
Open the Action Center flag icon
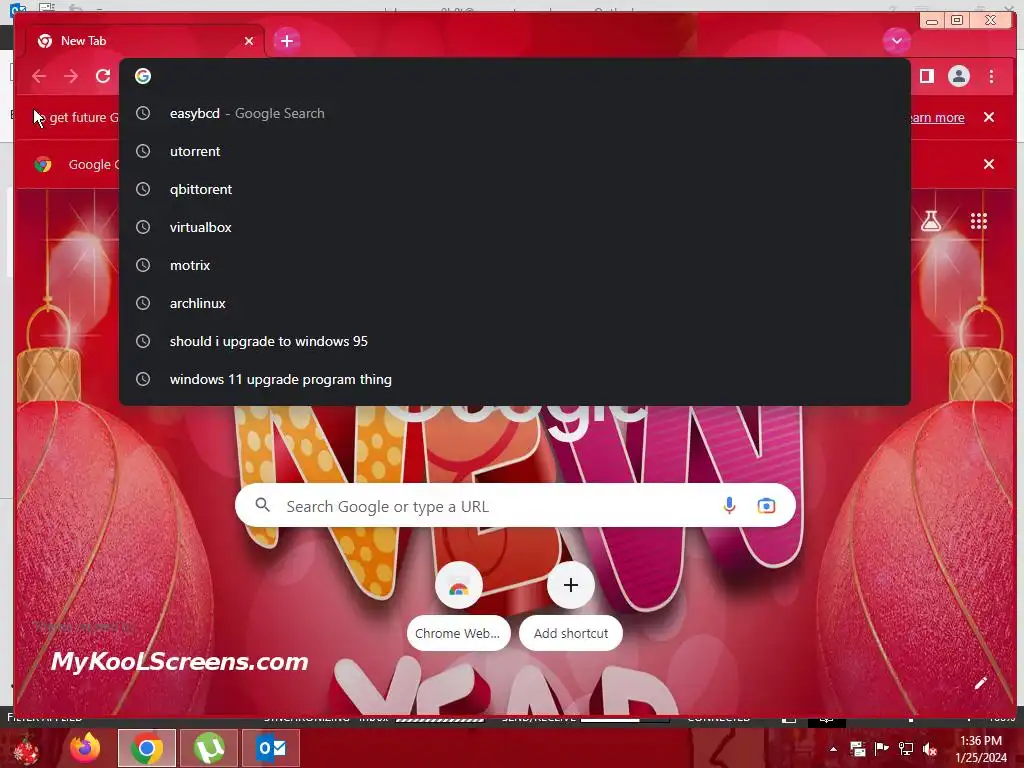[x=882, y=749]
